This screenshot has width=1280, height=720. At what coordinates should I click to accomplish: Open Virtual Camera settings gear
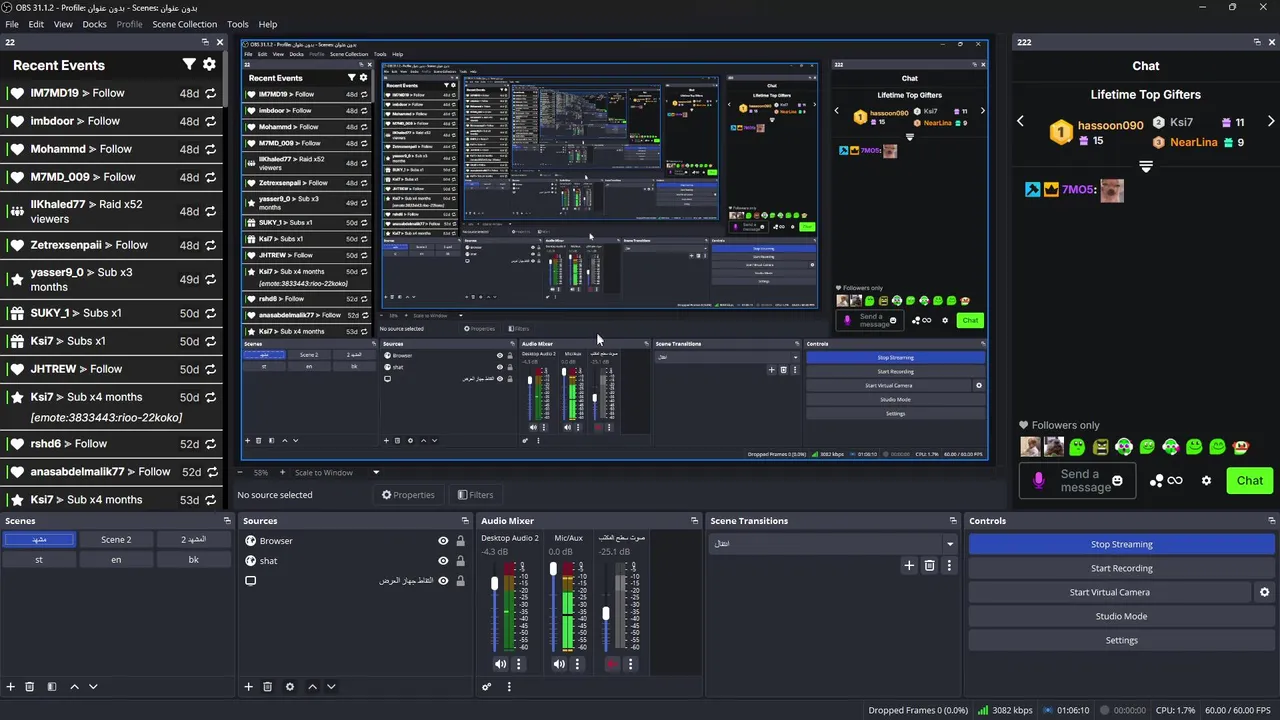(1264, 592)
